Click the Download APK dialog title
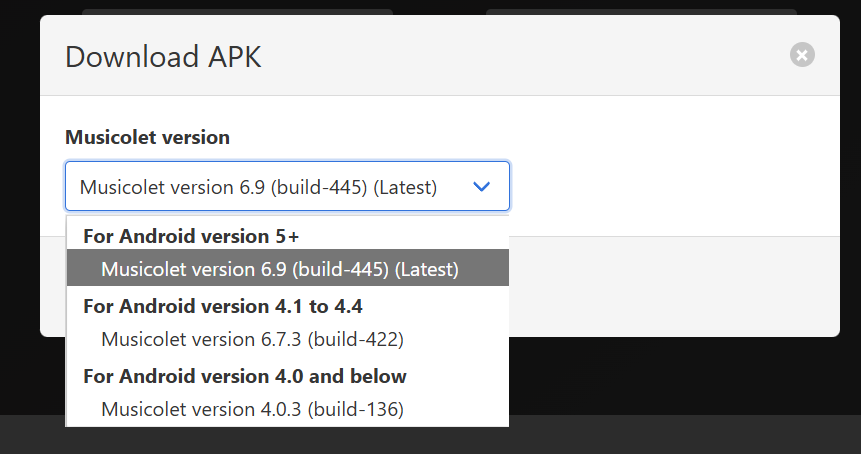 point(163,57)
